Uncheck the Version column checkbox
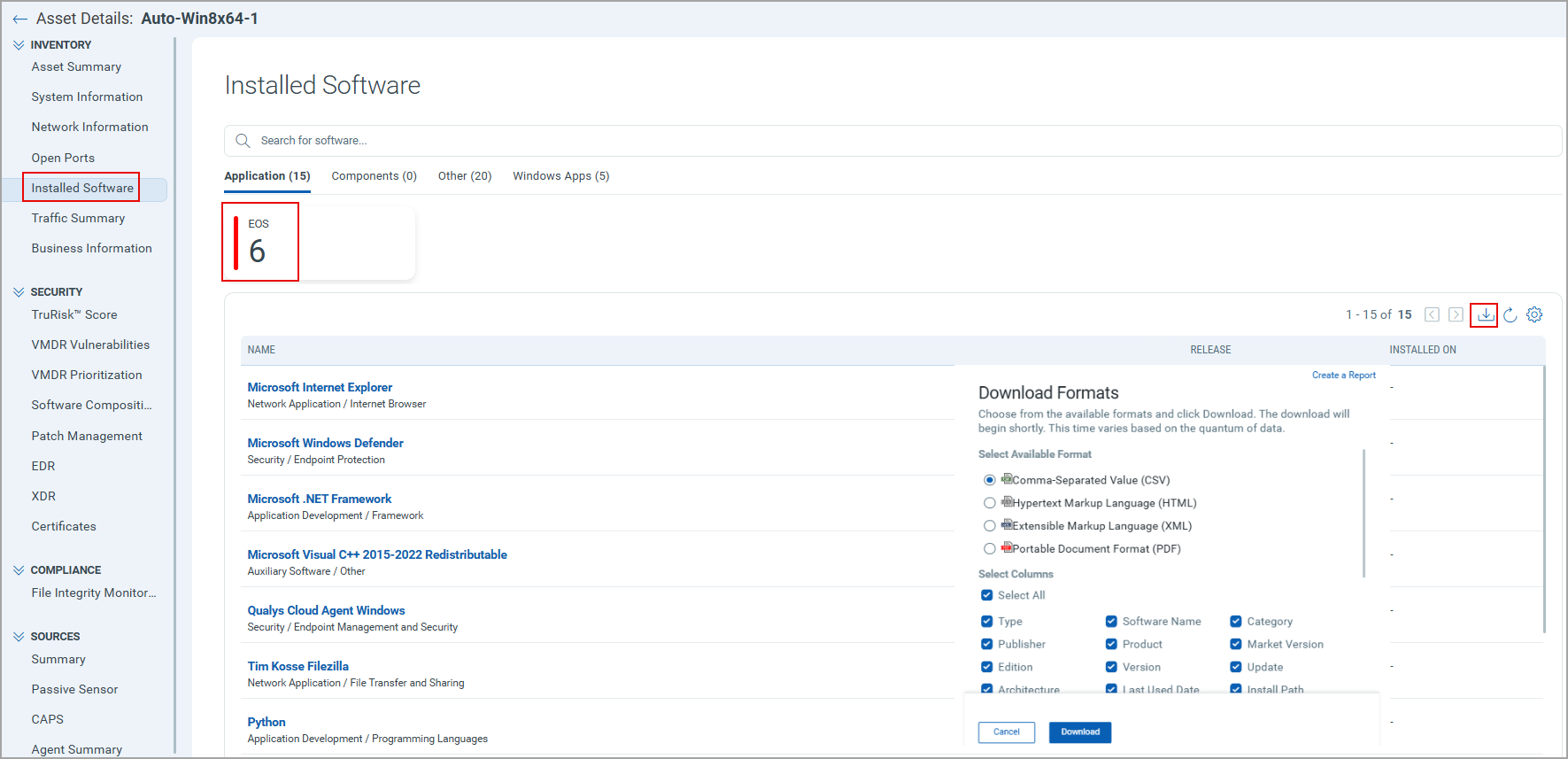The width and height of the screenshot is (1568, 759). click(x=1111, y=668)
